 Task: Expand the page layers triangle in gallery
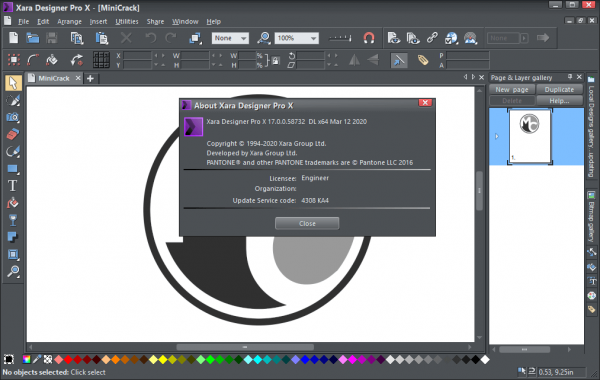pyautogui.click(x=497, y=136)
